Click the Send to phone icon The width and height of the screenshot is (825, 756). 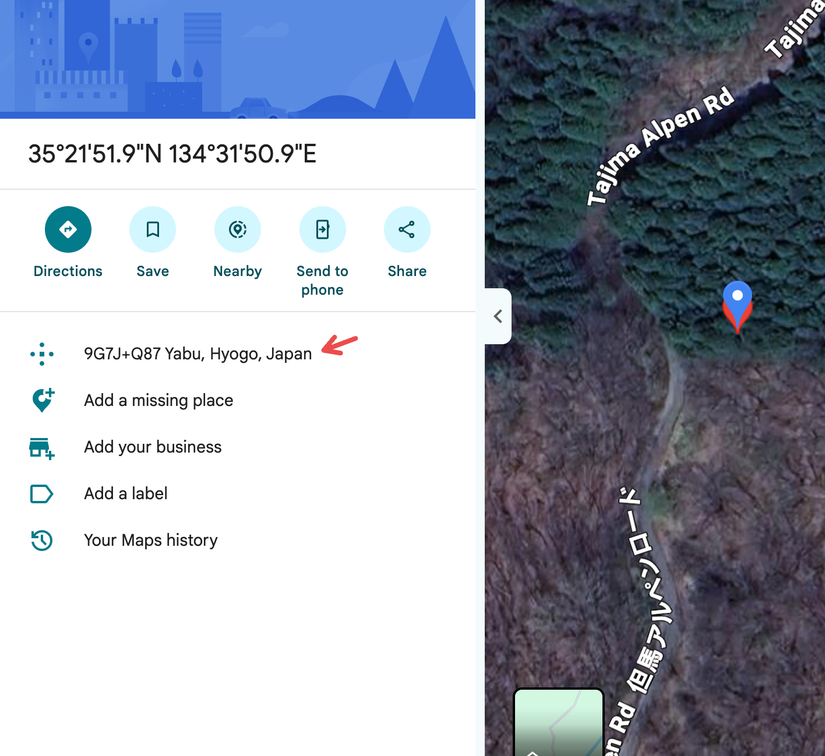click(323, 229)
